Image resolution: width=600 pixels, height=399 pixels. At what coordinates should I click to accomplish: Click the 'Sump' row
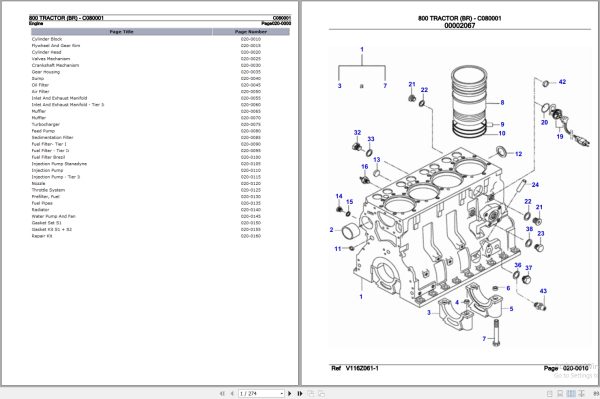click(160, 78)
